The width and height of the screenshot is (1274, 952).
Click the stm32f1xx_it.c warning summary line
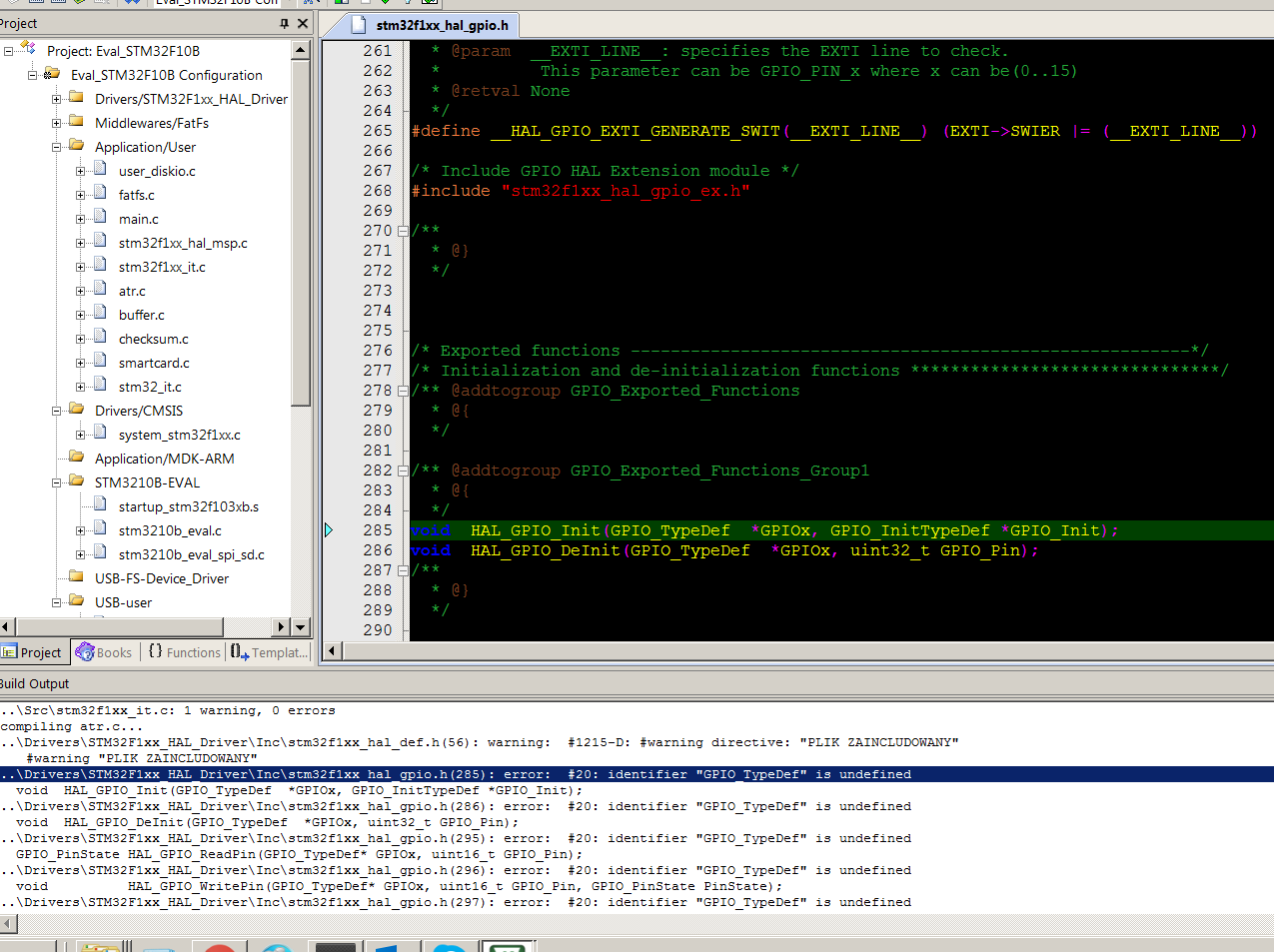168,710
